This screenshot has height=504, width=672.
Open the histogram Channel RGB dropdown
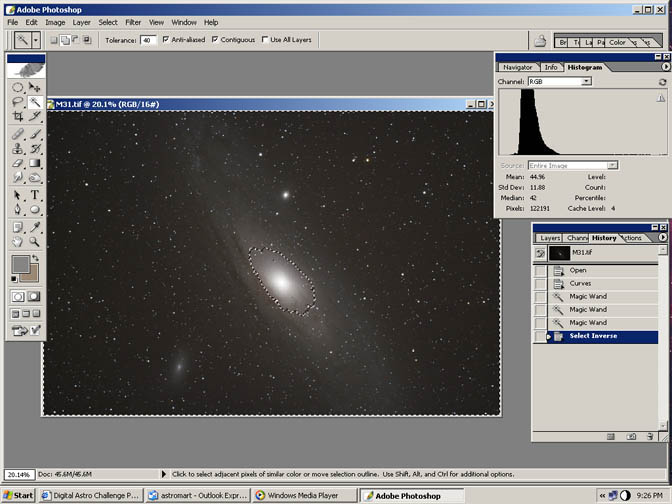558,81
